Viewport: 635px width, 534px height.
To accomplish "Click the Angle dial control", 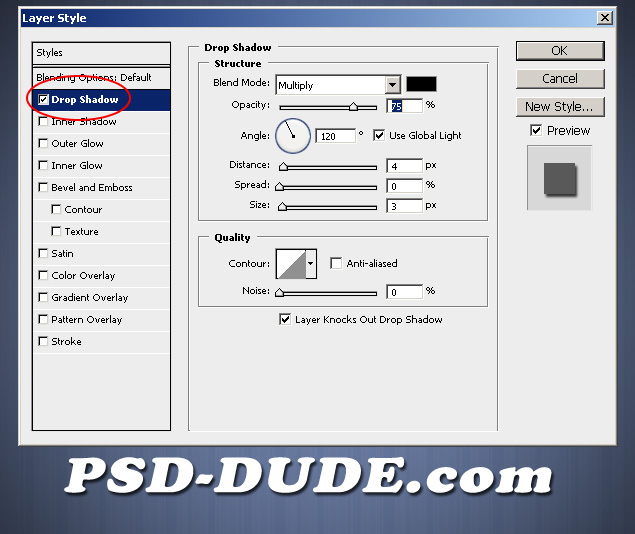I will click(293, 136).
